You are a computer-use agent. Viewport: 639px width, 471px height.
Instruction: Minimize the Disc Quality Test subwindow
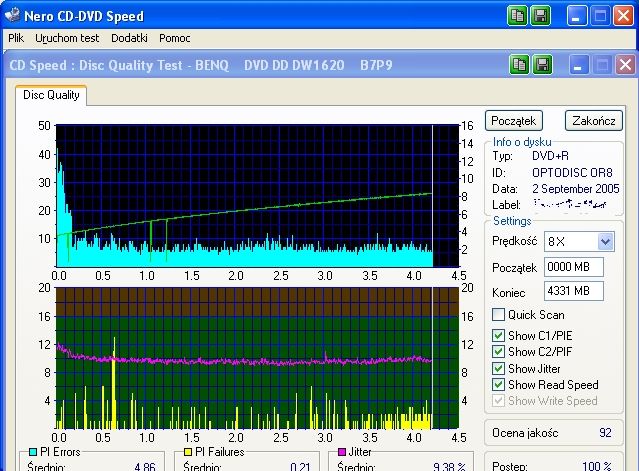click(x=578, y=65)
